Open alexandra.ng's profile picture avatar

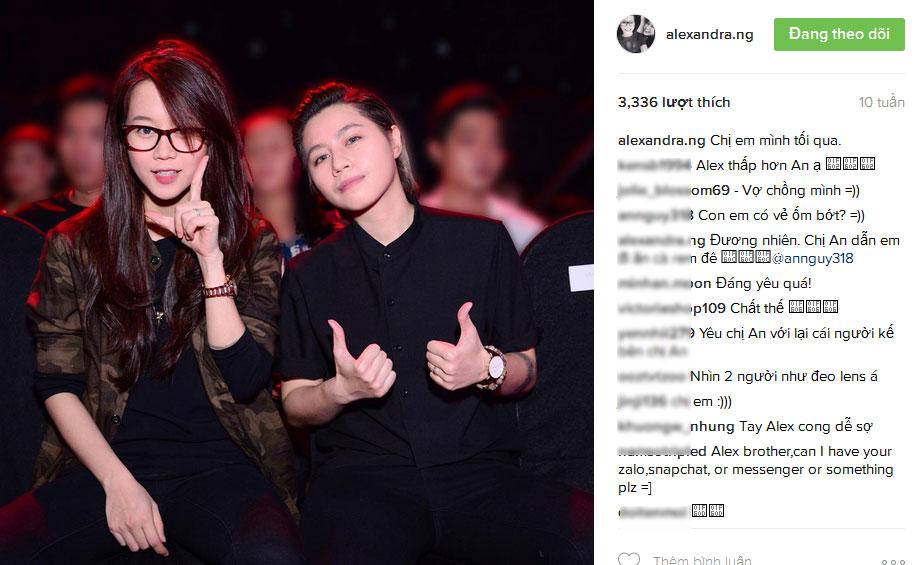[635, 34]
